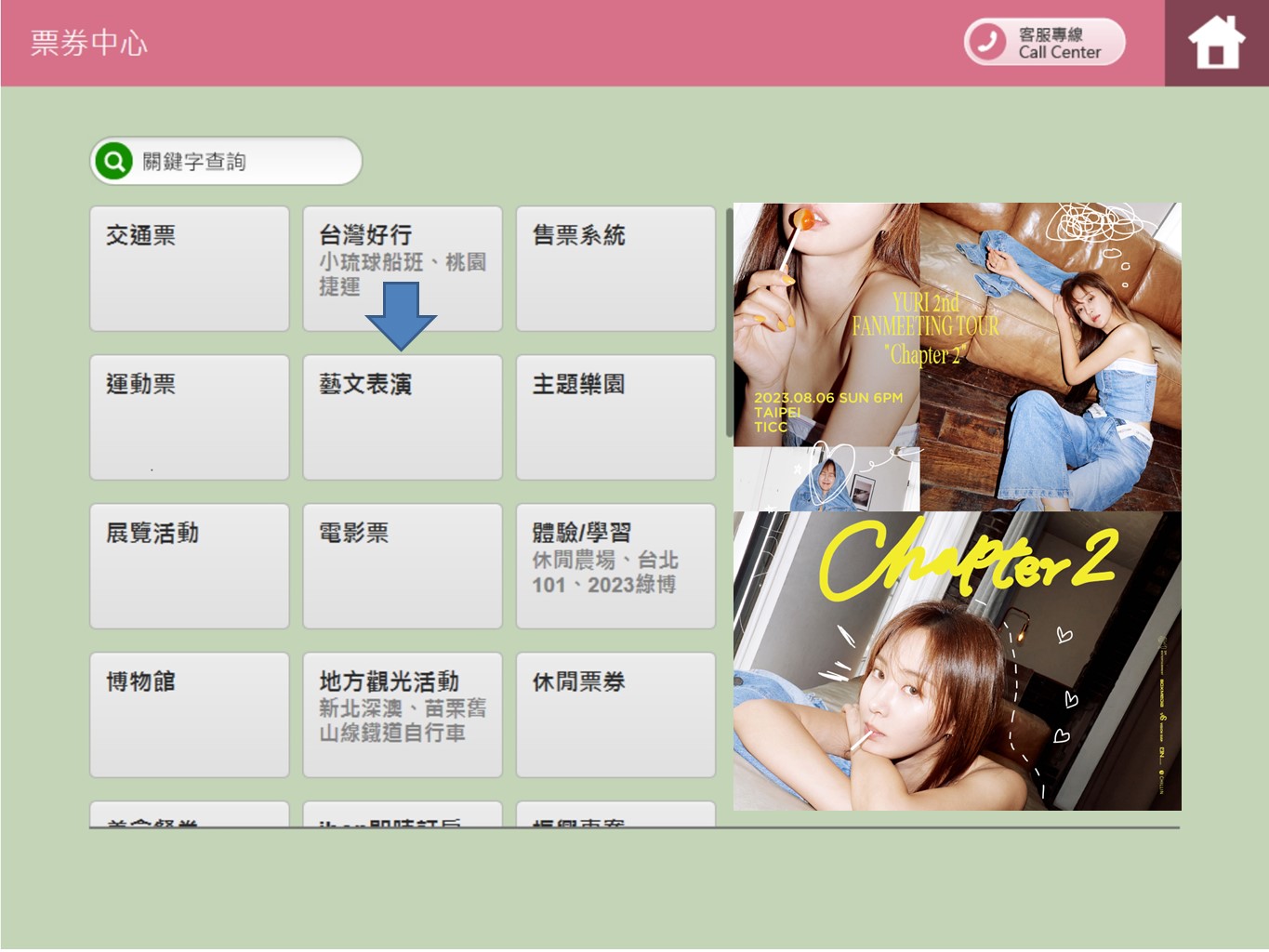The image size is (1269, 952).
Task: Go to the home screen icon
Action: [1216, 43]
